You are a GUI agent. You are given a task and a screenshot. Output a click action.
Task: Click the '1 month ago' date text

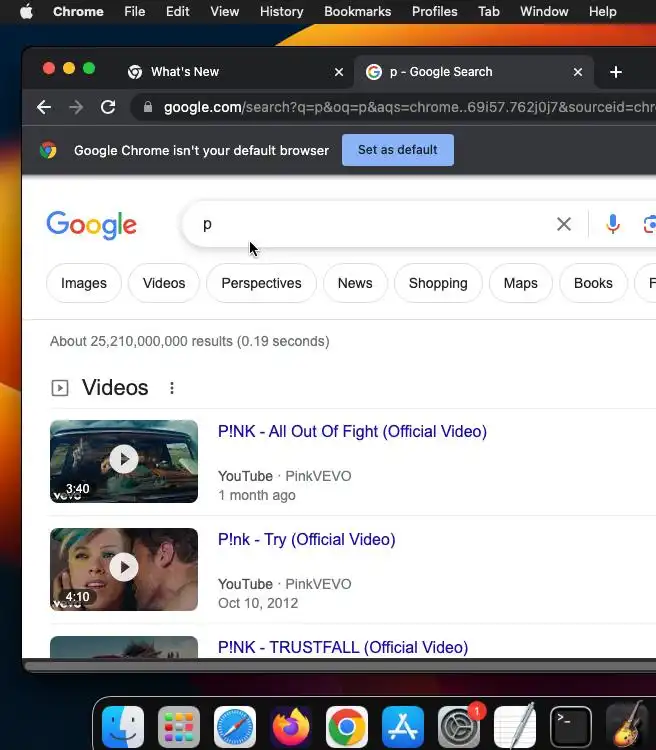coord(257,496)
